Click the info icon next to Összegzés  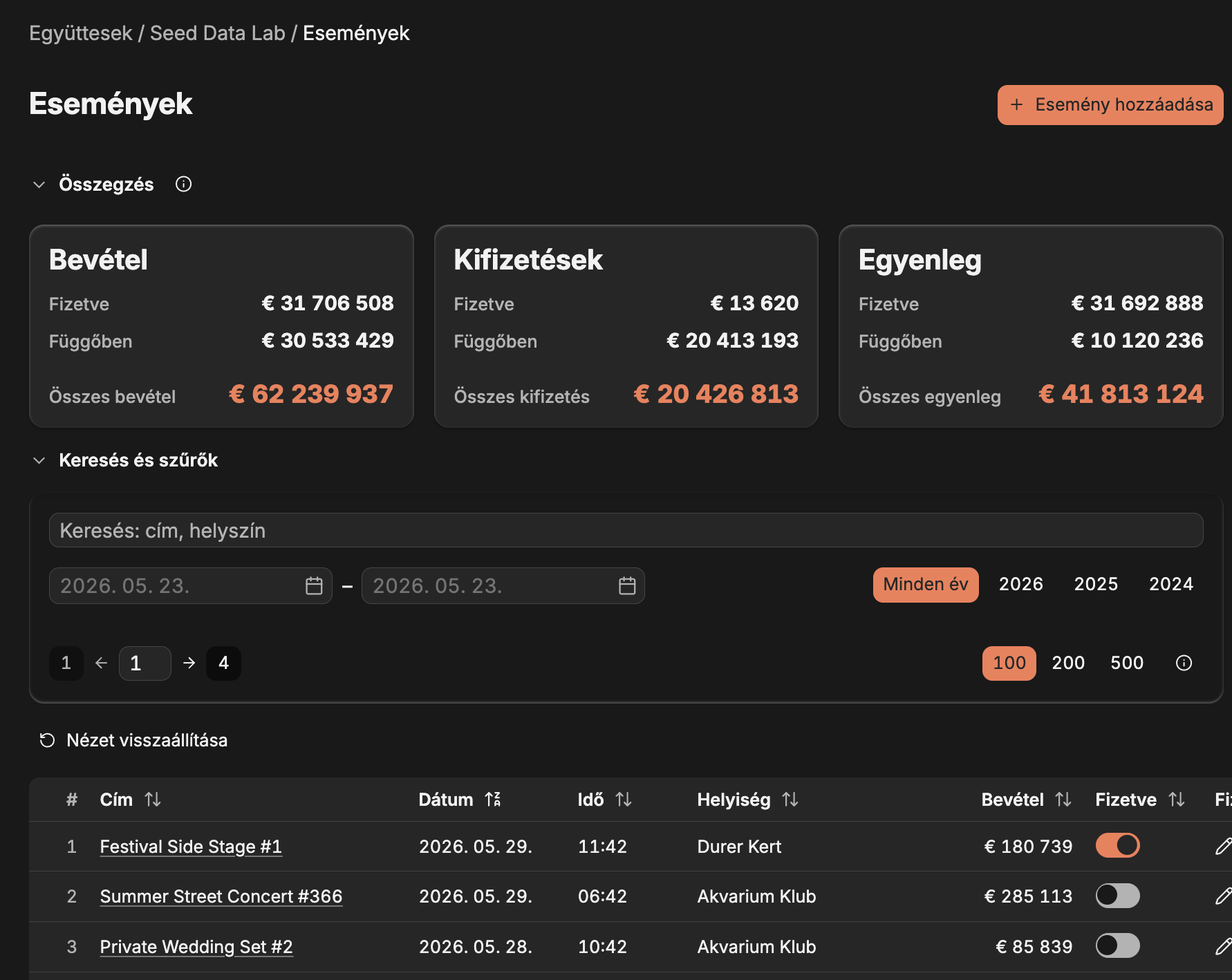pos(183,184)
